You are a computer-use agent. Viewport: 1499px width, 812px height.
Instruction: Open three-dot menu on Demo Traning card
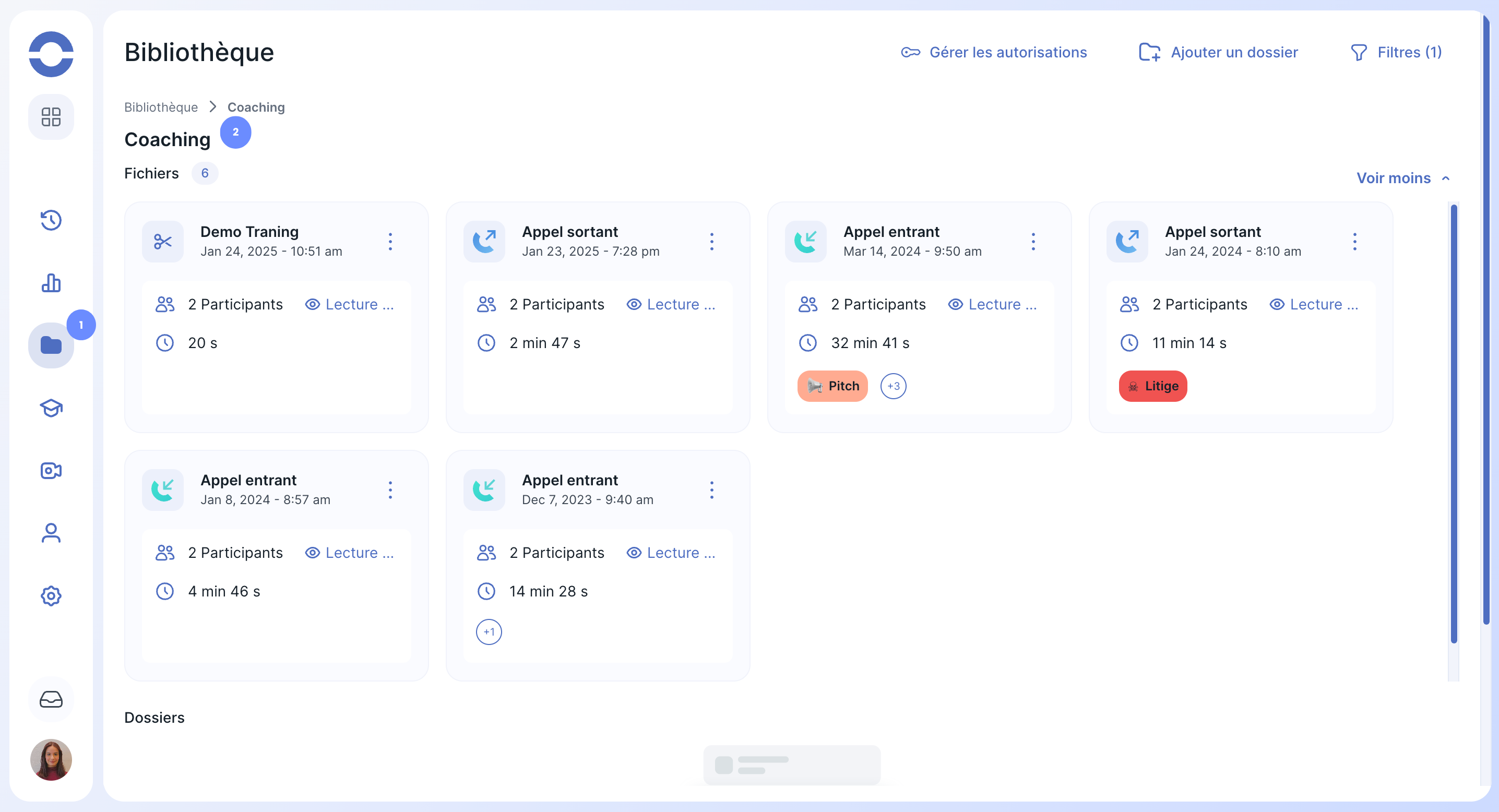tap(390, 242)
